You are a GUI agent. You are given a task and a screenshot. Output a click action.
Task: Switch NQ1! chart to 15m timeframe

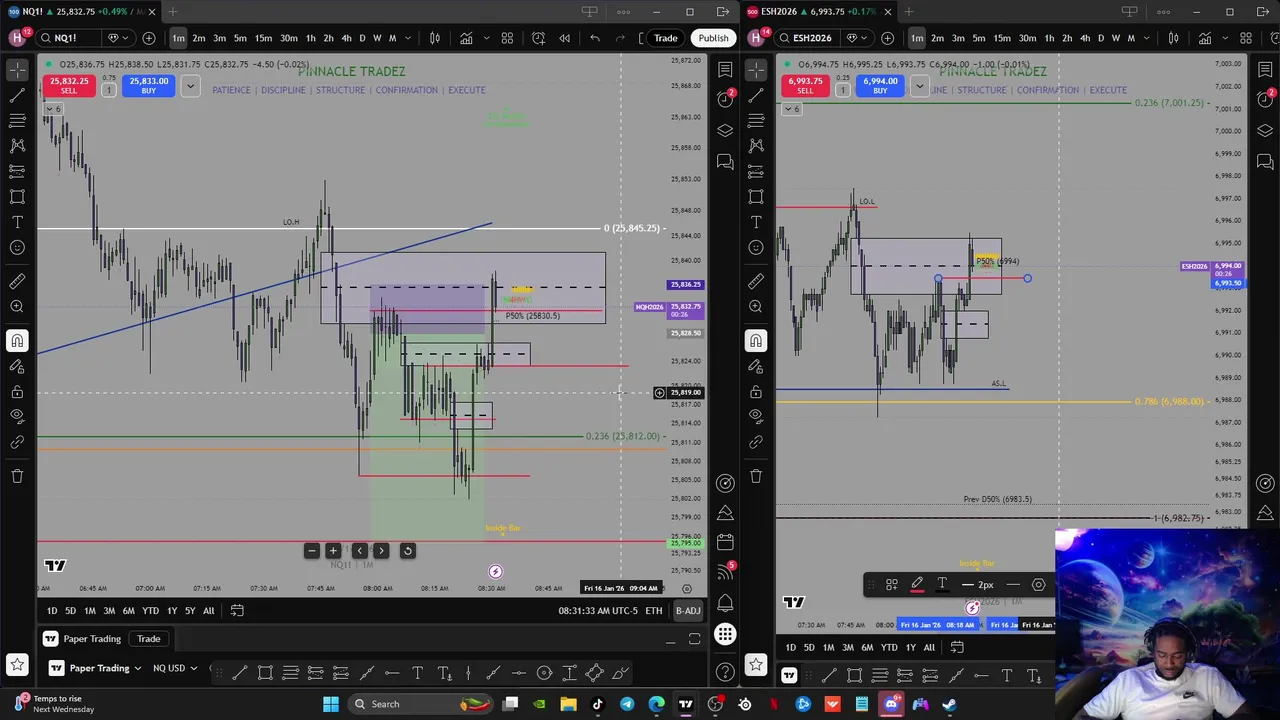263,38
